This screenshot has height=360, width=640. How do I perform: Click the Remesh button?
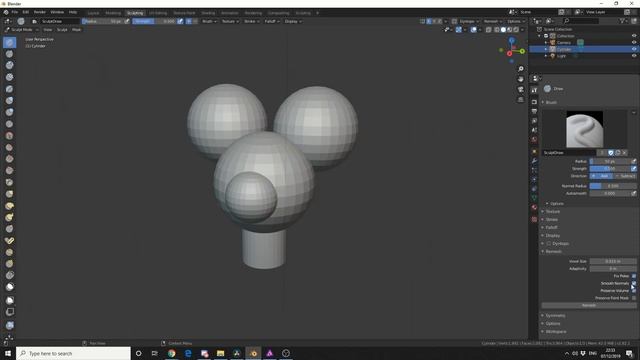pos(589,305)
